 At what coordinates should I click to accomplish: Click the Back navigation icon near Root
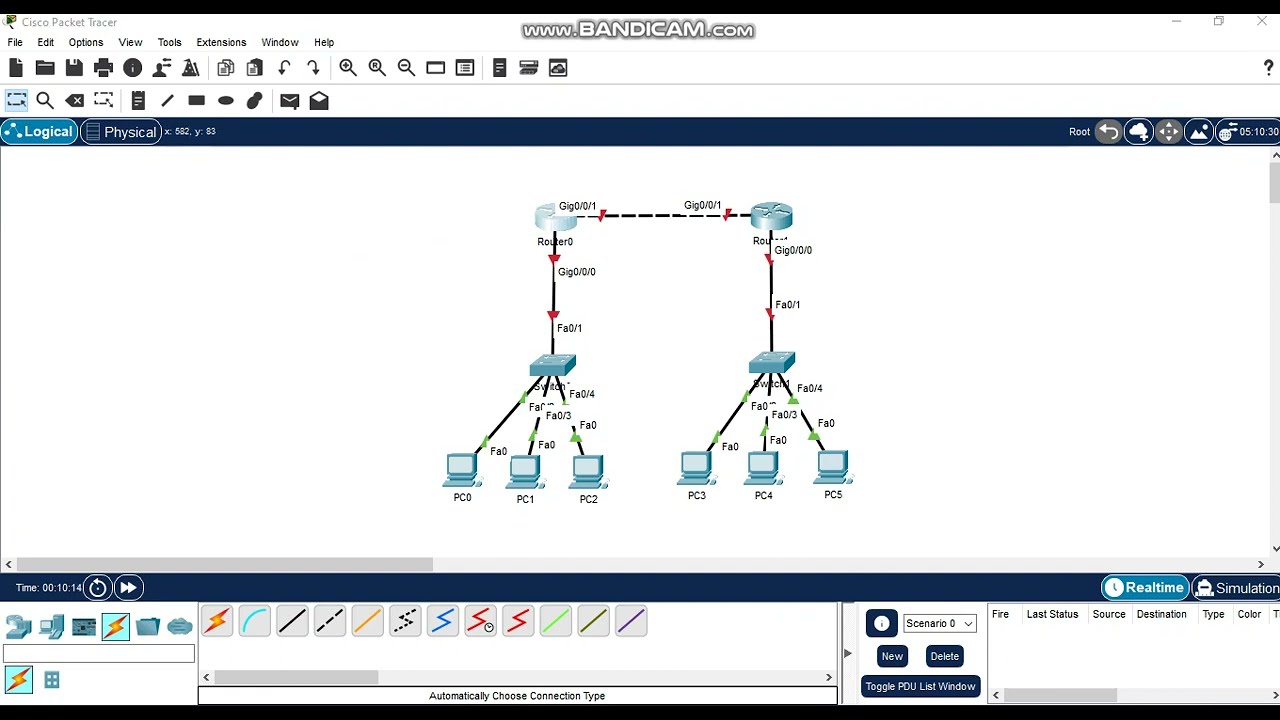tap(1108, 132)
